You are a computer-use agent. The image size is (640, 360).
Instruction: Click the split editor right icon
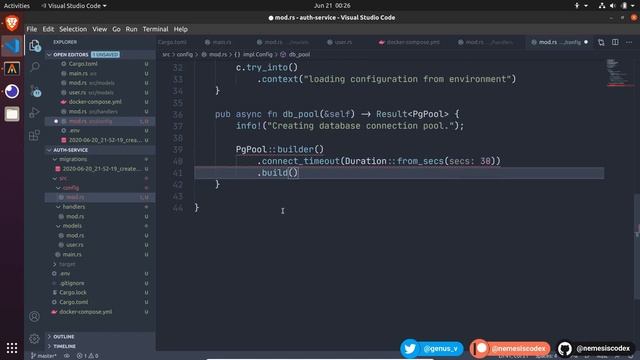(x=615, y=42)
